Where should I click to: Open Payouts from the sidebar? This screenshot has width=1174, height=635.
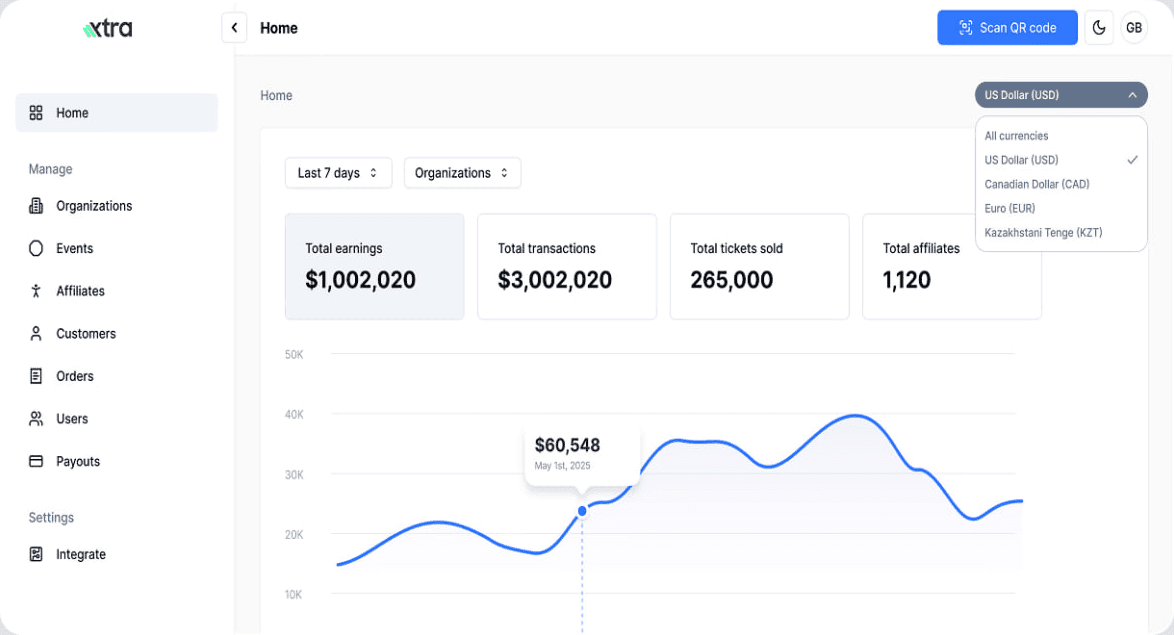(35, 461)
